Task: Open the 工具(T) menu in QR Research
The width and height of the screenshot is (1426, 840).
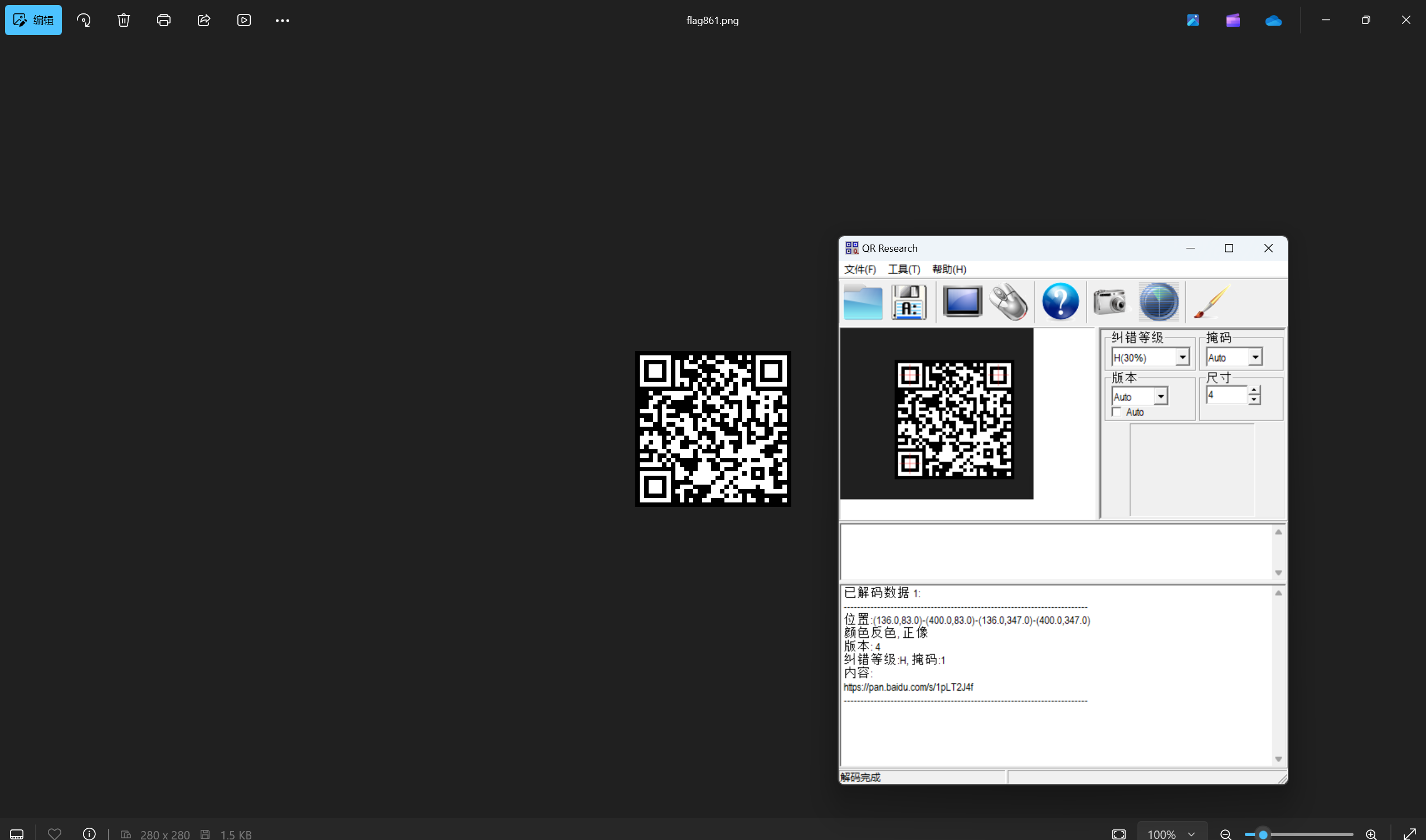Action: pyautogui.click(x=904, y=270)
